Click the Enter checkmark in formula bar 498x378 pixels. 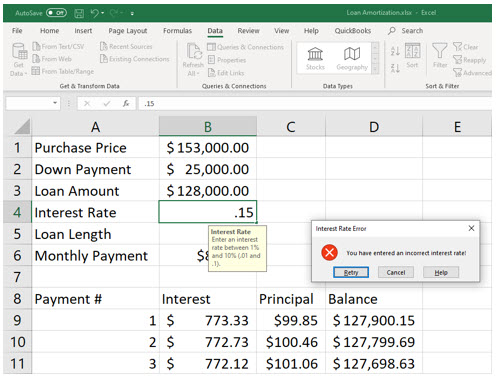pos(106,104)
